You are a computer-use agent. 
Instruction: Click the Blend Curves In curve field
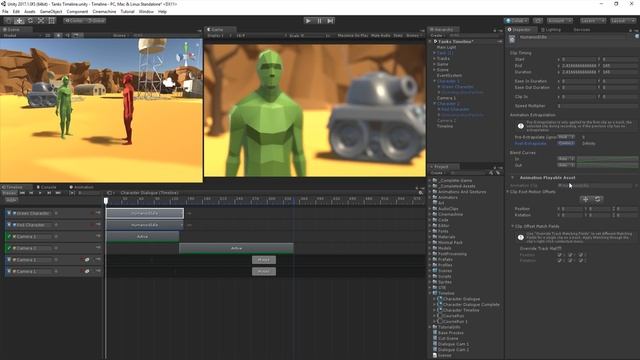pyautogui.click(x=607, y=158)
